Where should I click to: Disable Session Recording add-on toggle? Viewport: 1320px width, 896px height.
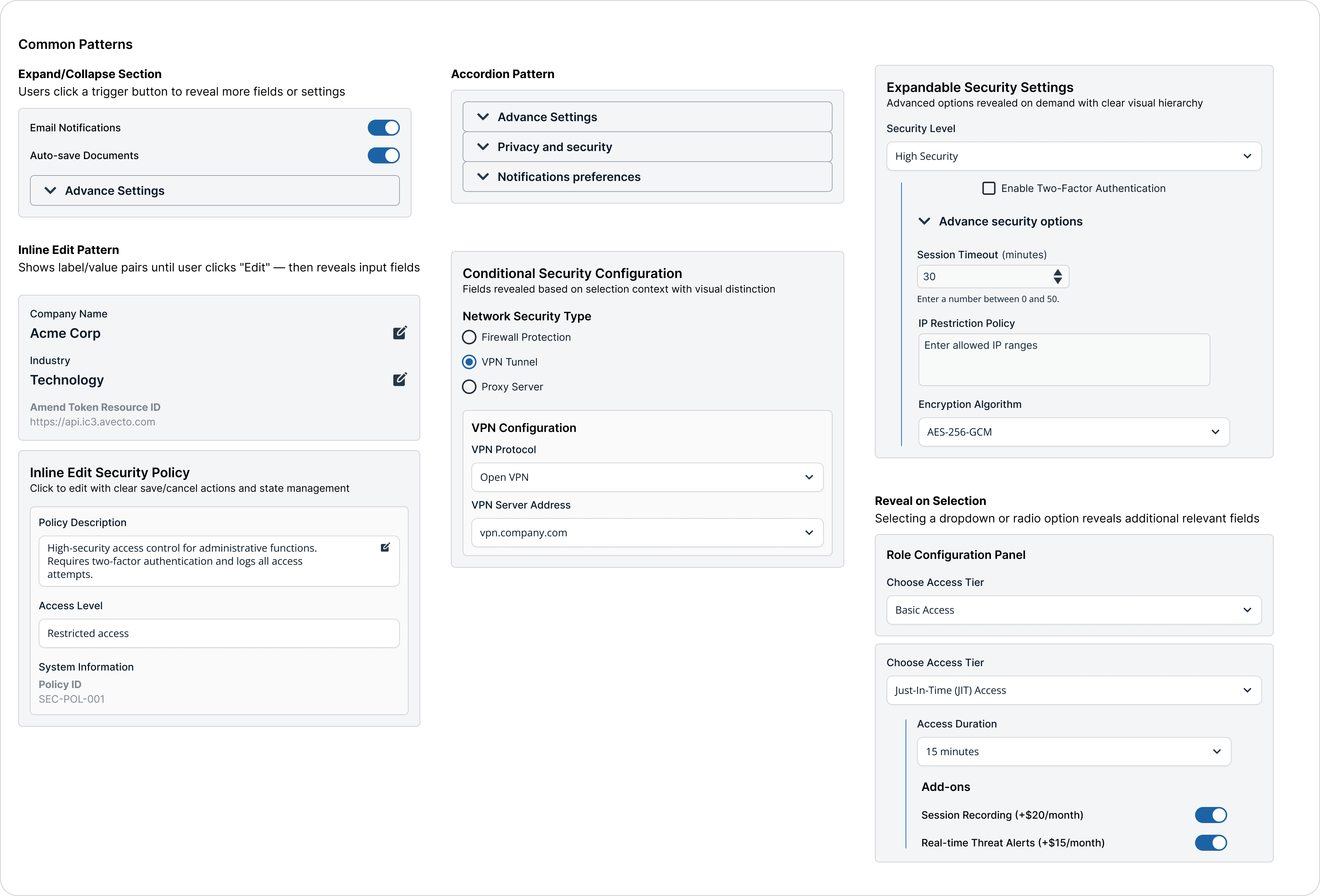pos(1211,815)
